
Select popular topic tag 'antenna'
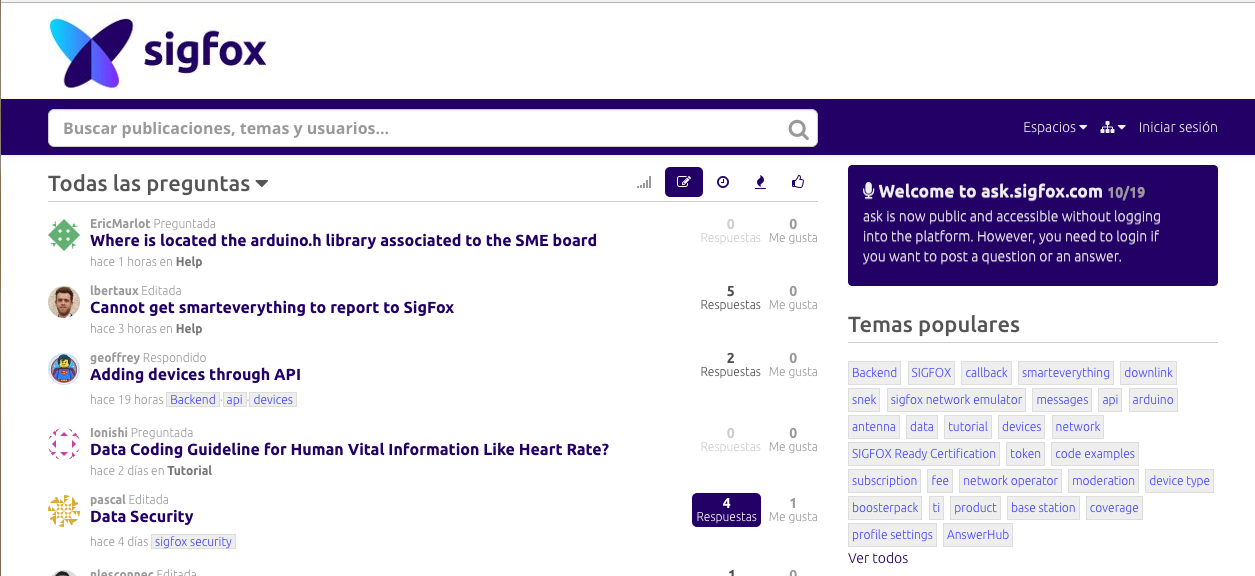(874, 427)
